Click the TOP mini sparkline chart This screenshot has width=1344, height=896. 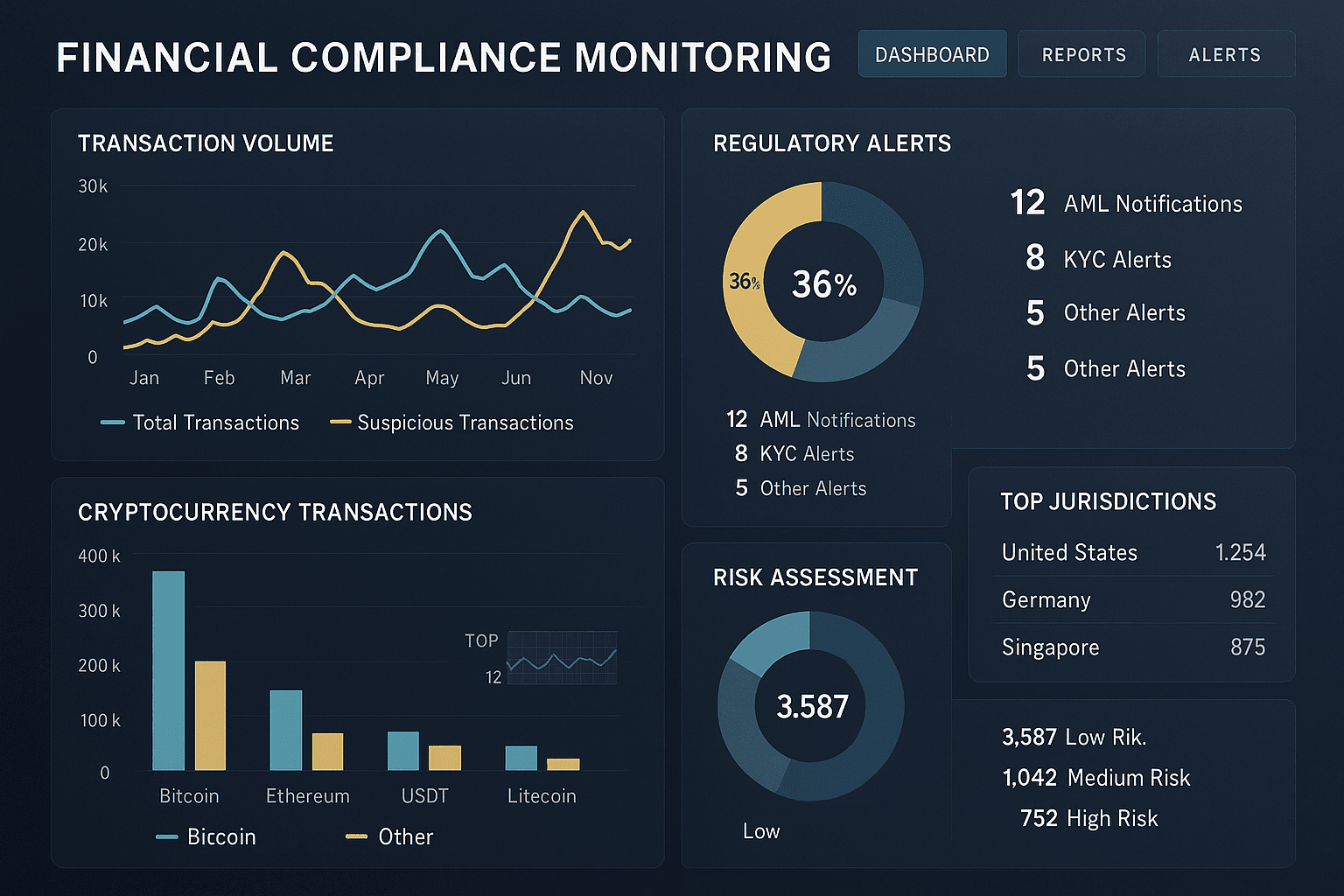[562, 658]
